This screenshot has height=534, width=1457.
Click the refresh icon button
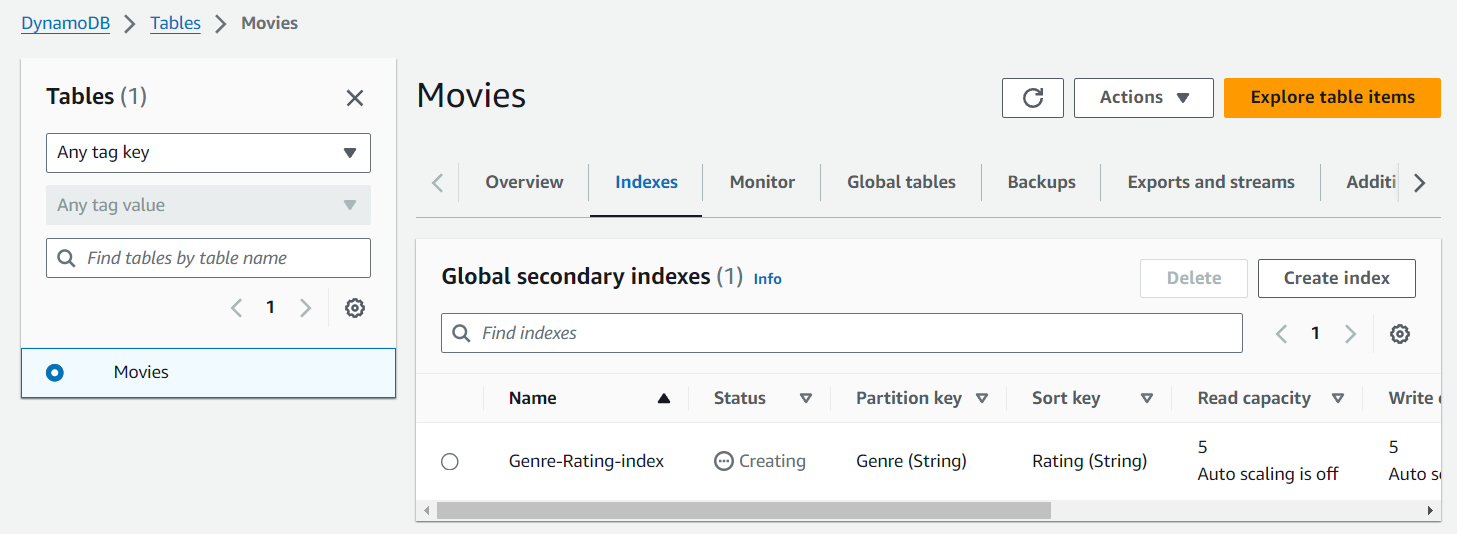pyautogui.click(x=1032, y=98)
